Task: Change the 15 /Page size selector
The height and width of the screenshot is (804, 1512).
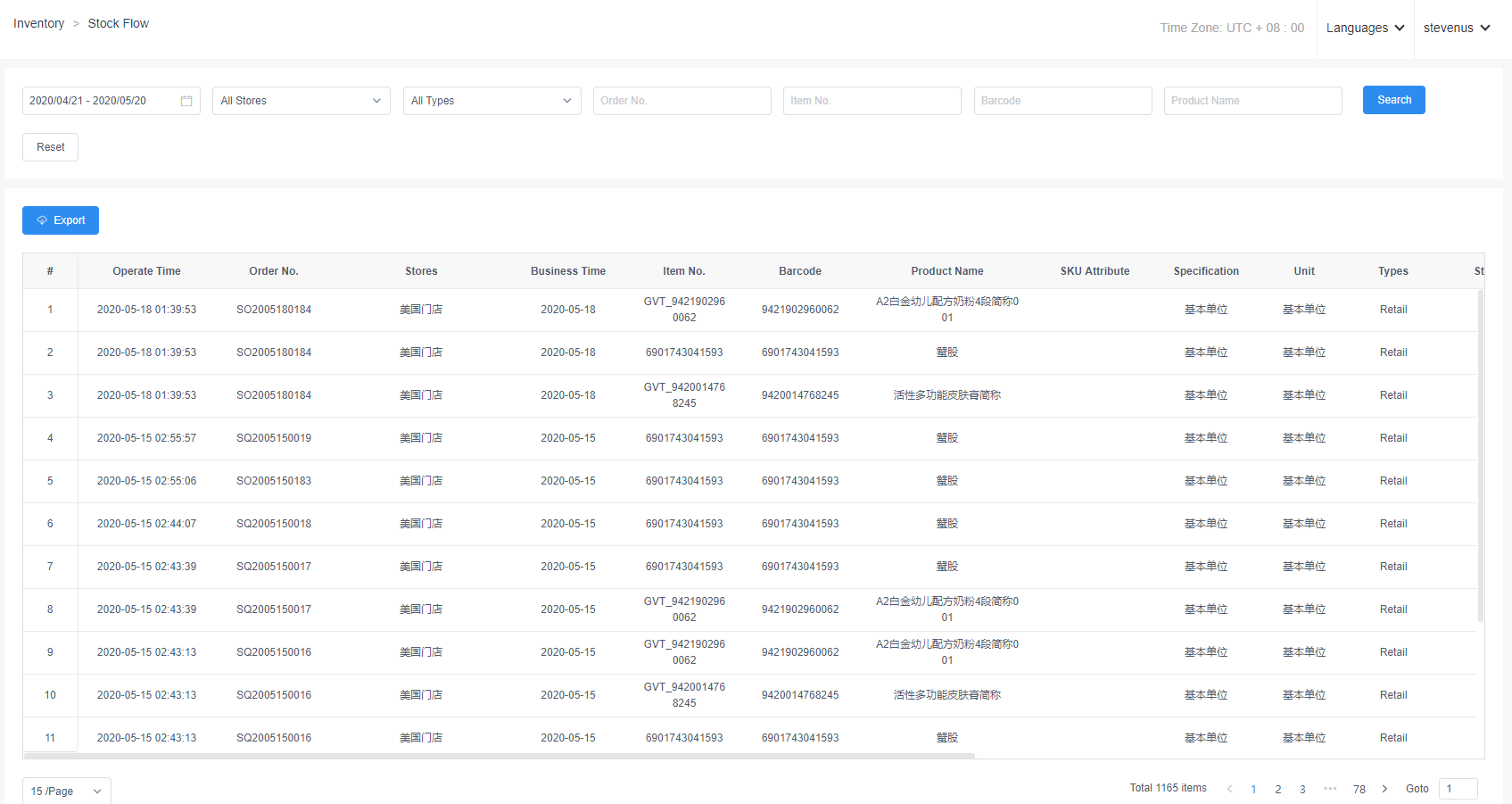Action: coord(66,792)
